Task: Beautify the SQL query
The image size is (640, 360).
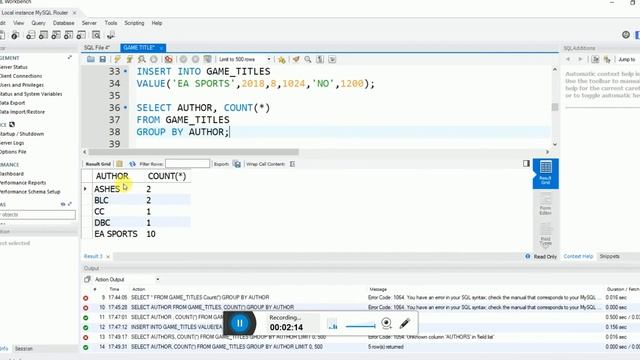Action: pyautogui.click(x=296, y=60)
